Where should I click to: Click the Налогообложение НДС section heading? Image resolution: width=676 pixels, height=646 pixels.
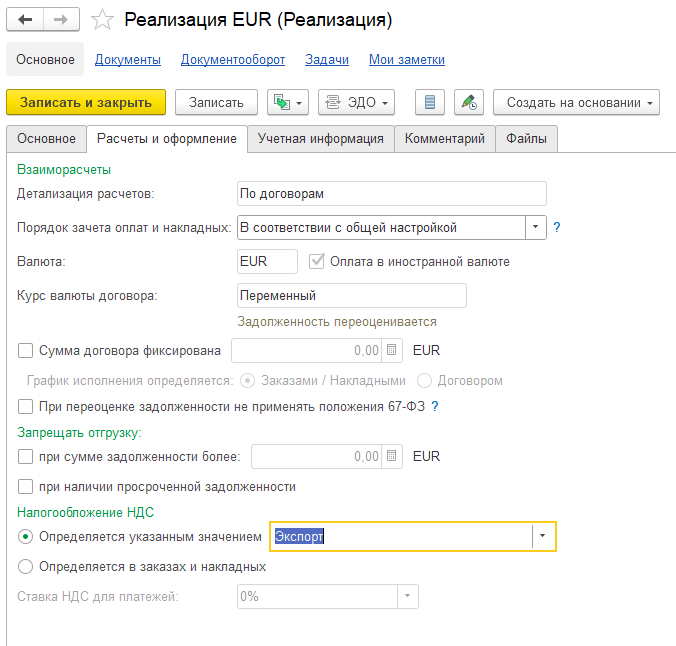85,512
